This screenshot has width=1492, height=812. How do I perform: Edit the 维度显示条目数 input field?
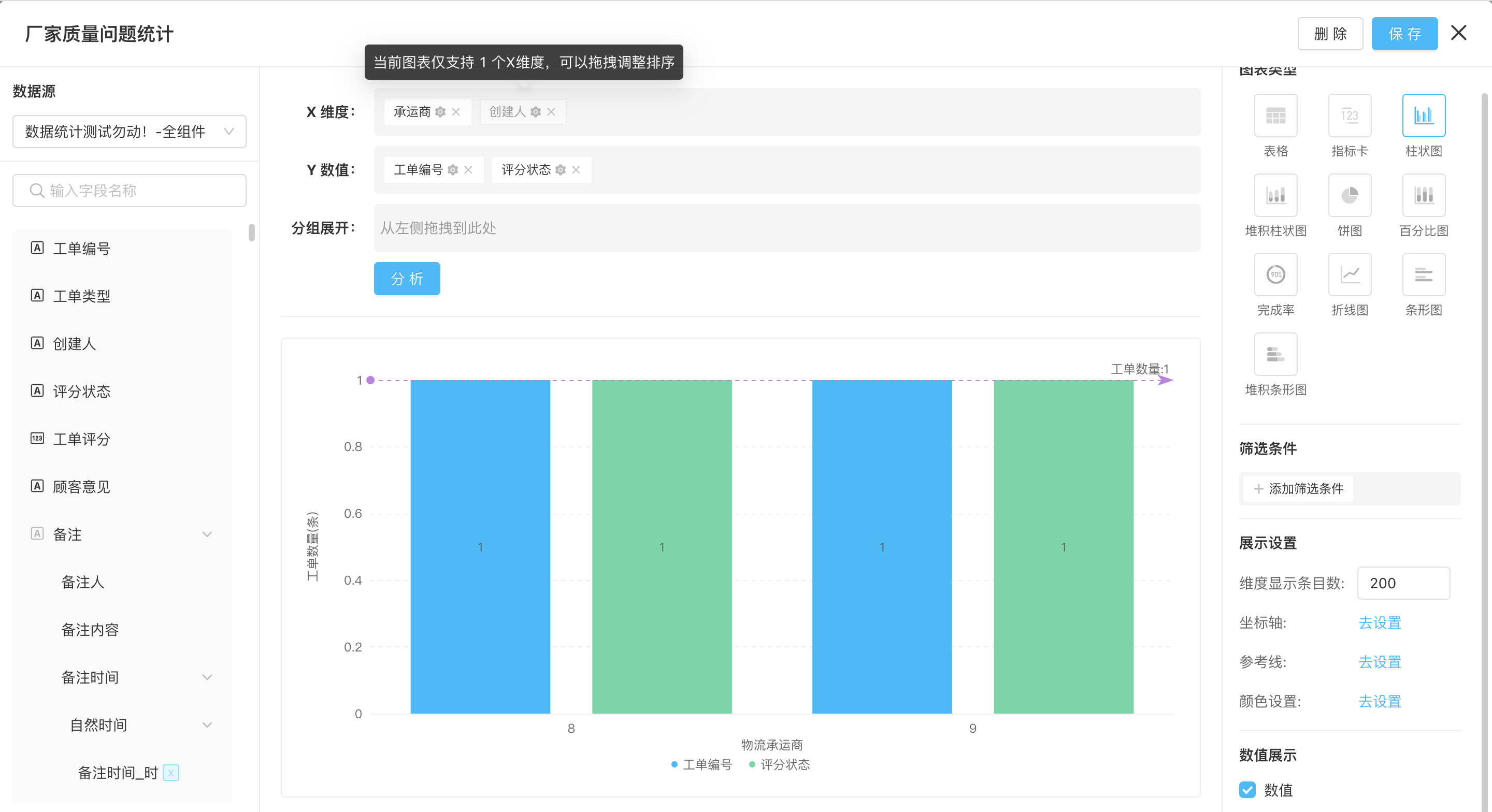(1403, 583)
